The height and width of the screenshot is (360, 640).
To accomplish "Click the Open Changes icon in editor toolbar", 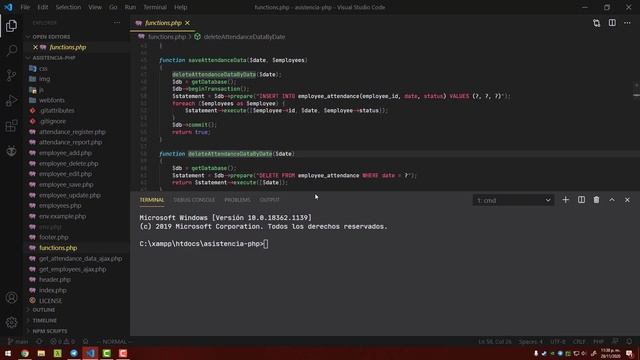I will pos(596,23).
